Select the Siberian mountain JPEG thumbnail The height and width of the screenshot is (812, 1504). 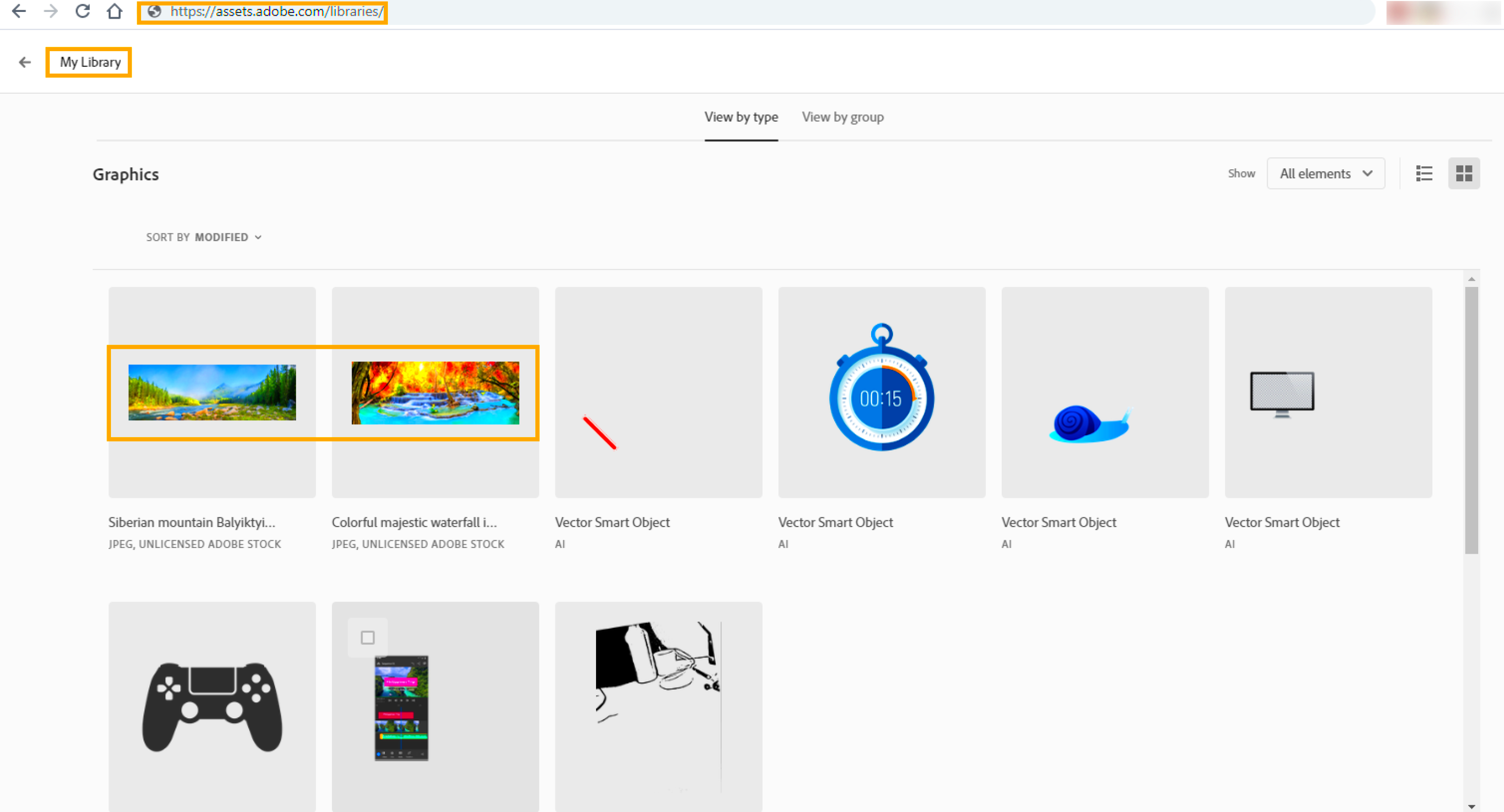(213, 391)
